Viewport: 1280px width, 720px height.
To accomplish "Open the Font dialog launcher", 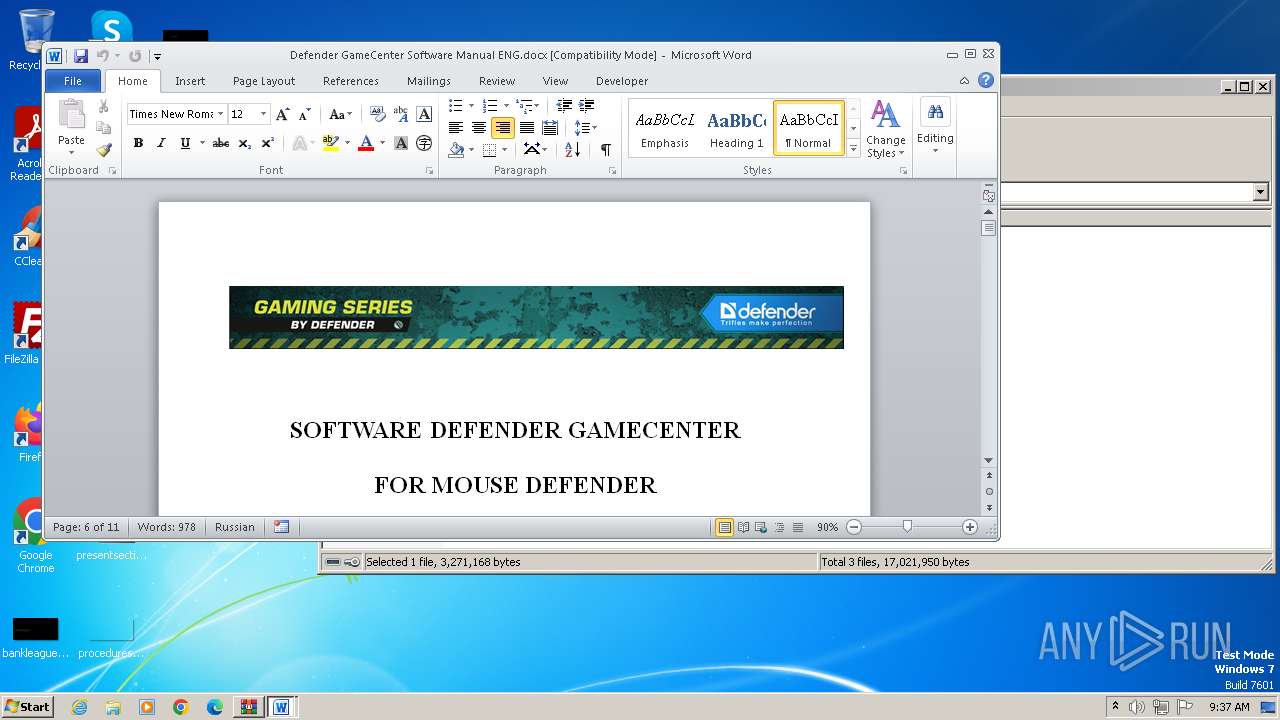I will (430, 171).
